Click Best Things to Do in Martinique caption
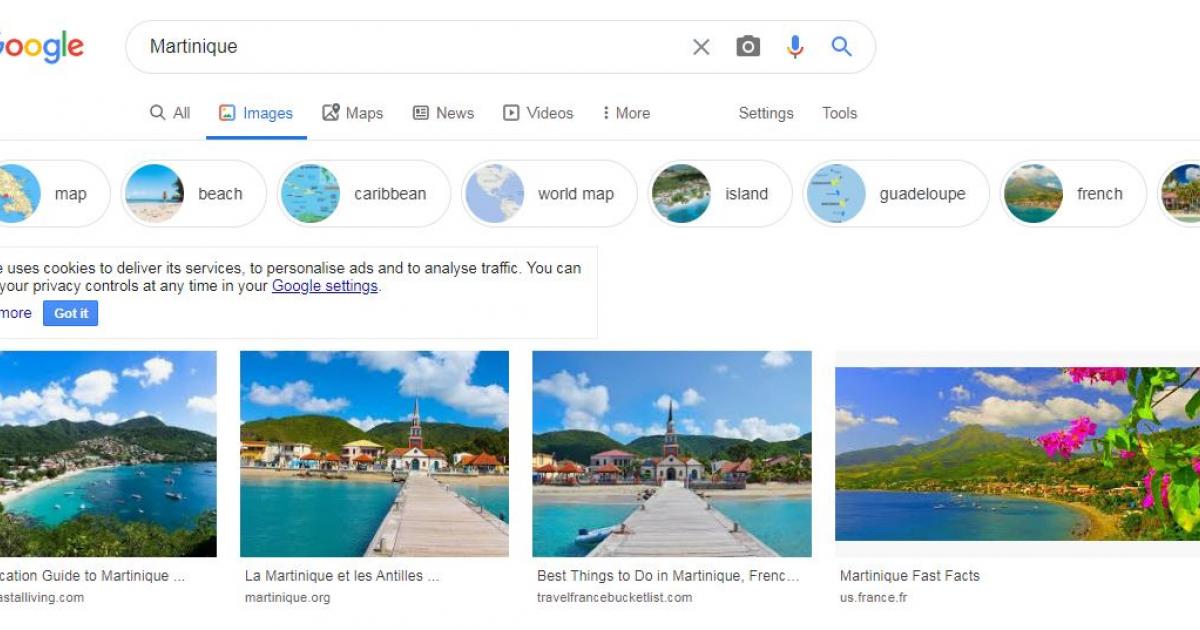Screen dimensions: 1200x630 click(668, 576)
